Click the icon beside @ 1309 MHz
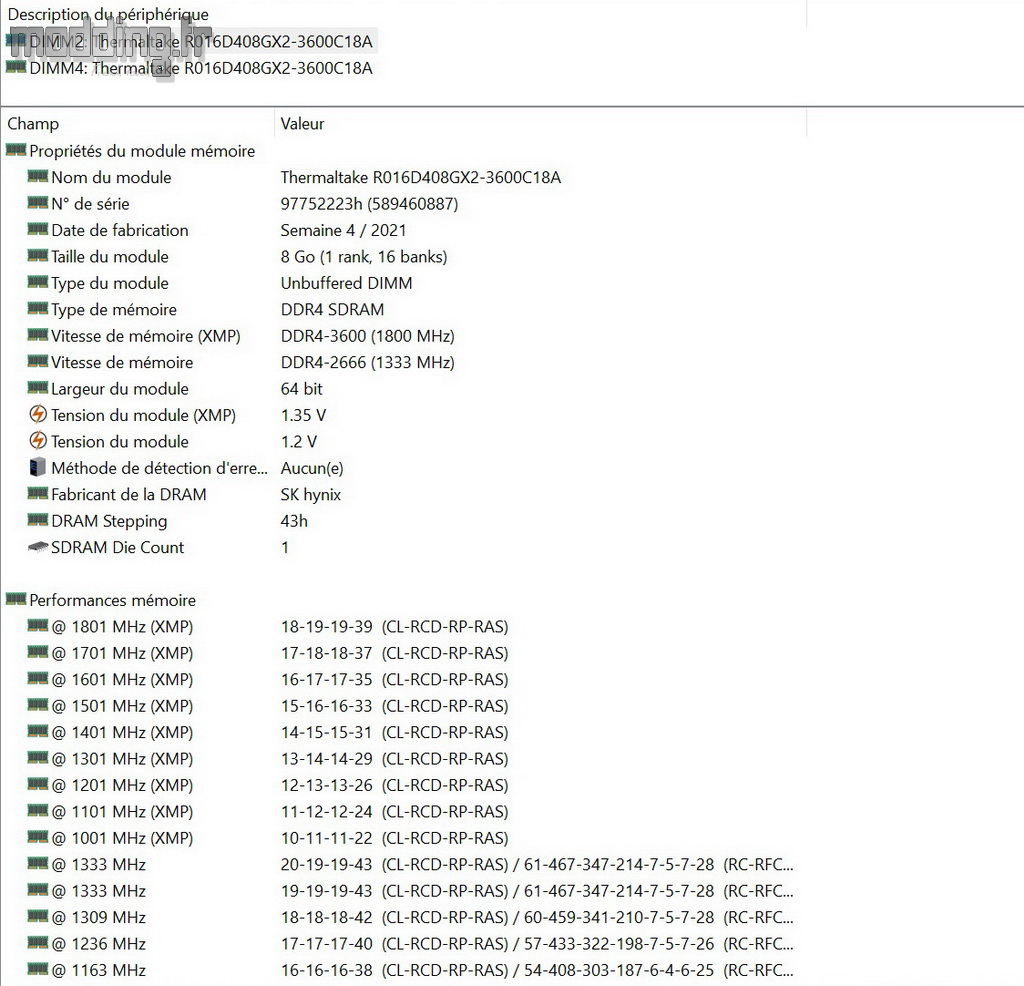The height and width of the screenshot is (986, 1024). pyautogui.click(x=38, y=916)
